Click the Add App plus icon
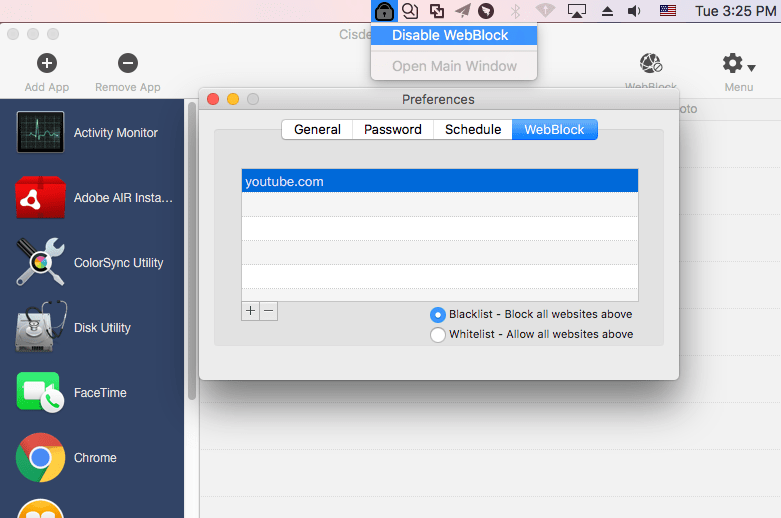This screenshot has height=518, width=781. point(47,63)
